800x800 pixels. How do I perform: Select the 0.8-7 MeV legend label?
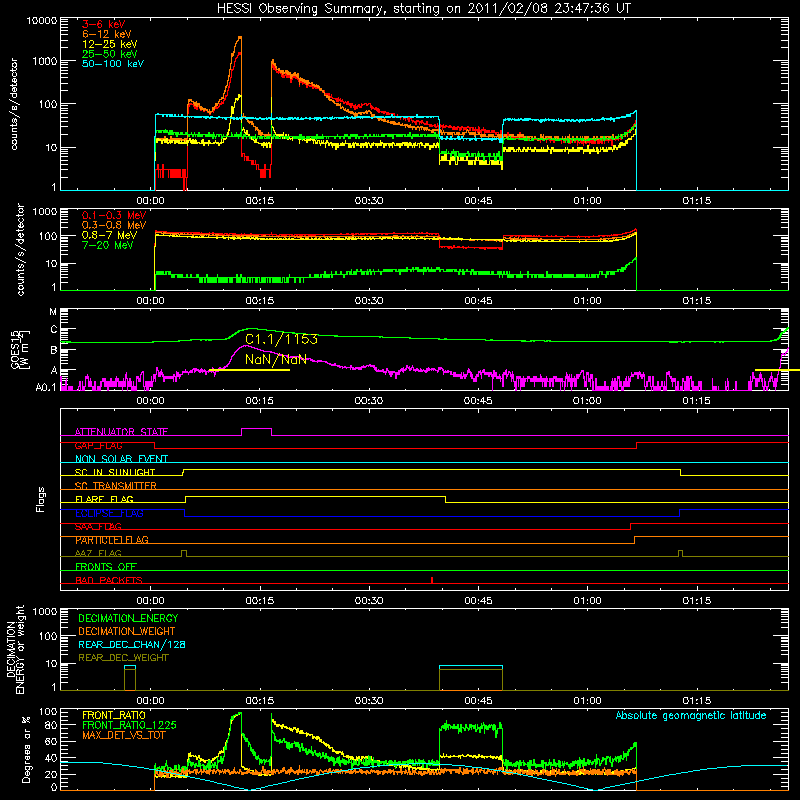(109, 235)
